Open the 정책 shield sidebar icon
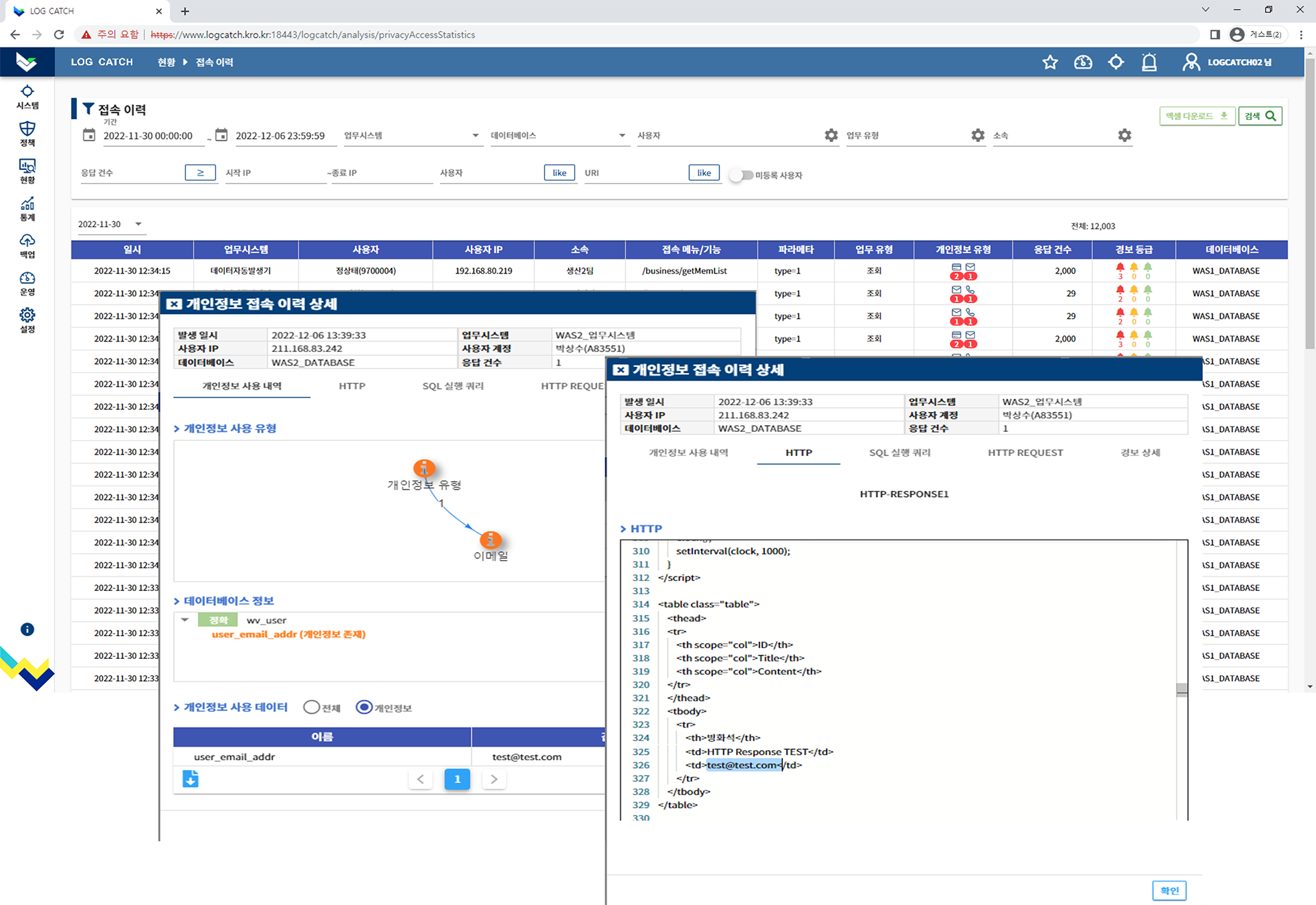Viewport: 1316px width, 905px height. (x=27, y=134)
